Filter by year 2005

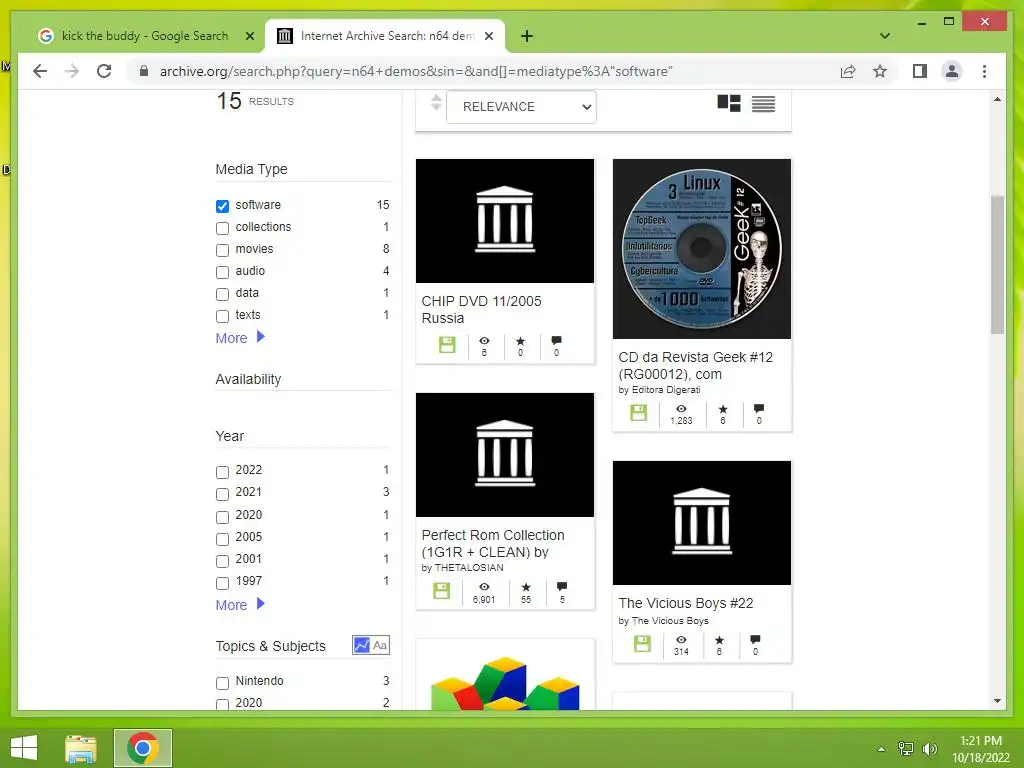[x=222, y=539]
